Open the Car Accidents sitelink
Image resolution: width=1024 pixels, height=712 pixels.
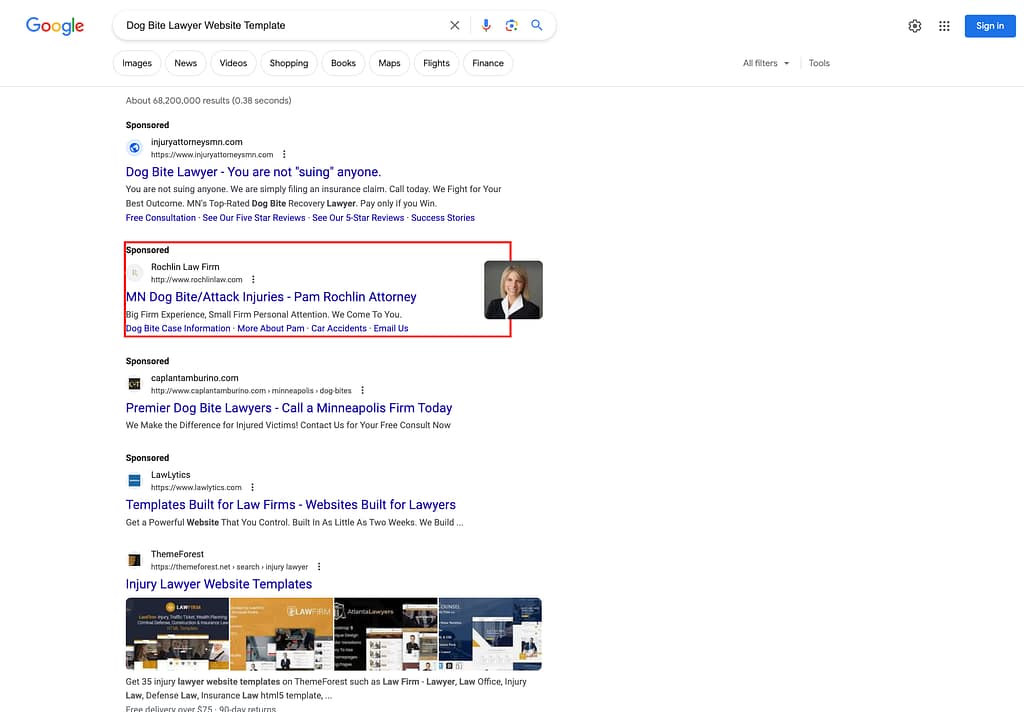click(339, 329)
